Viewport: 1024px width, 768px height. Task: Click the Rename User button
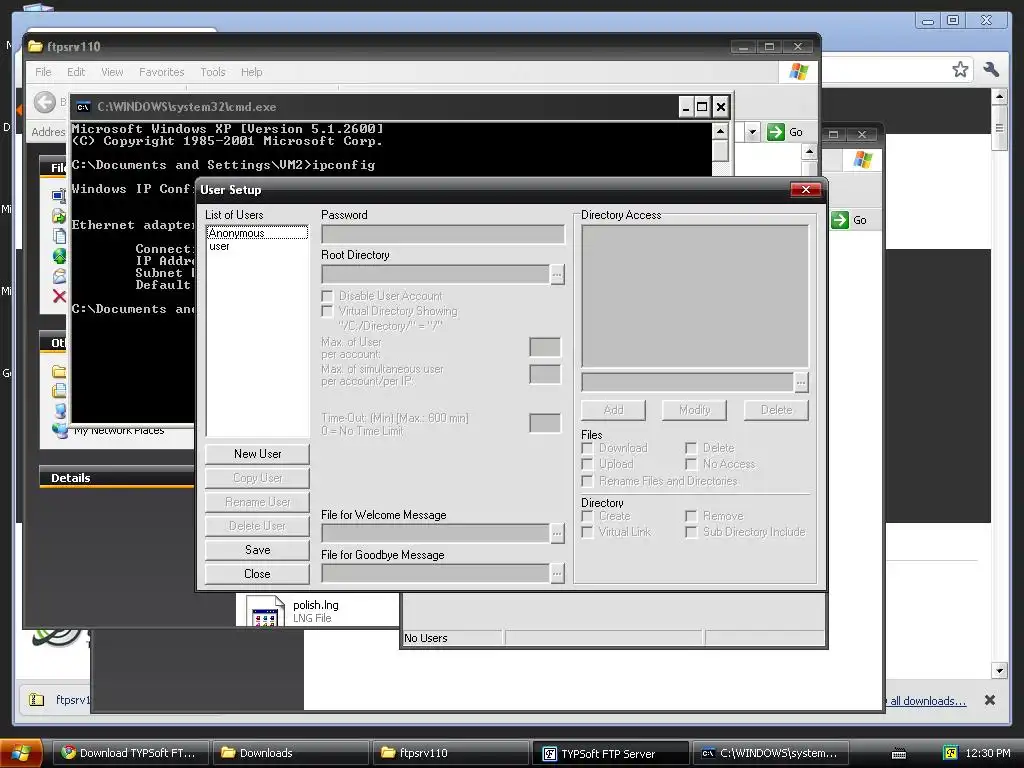[257, 502]
